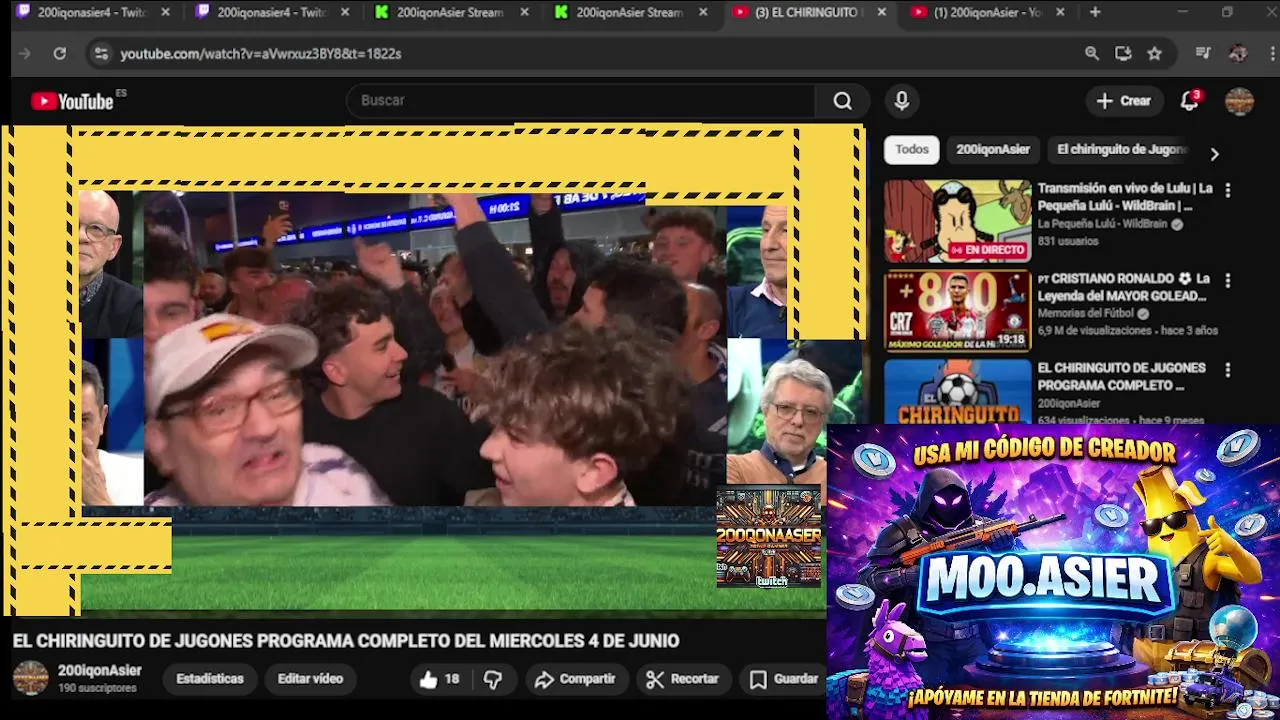Image resolution: width=1280 pixels, height=720 pixels.
Task: Open browser zoom magnifier icon
Action: click(1092, 54)
